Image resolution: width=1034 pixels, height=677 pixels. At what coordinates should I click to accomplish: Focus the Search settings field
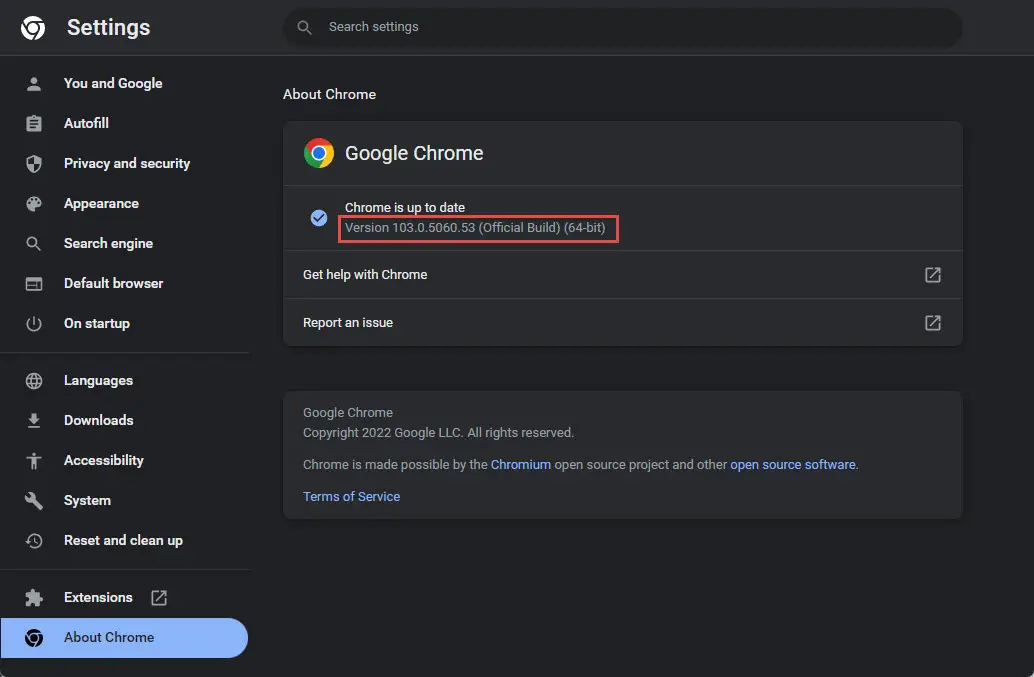(x=623, y=27)
